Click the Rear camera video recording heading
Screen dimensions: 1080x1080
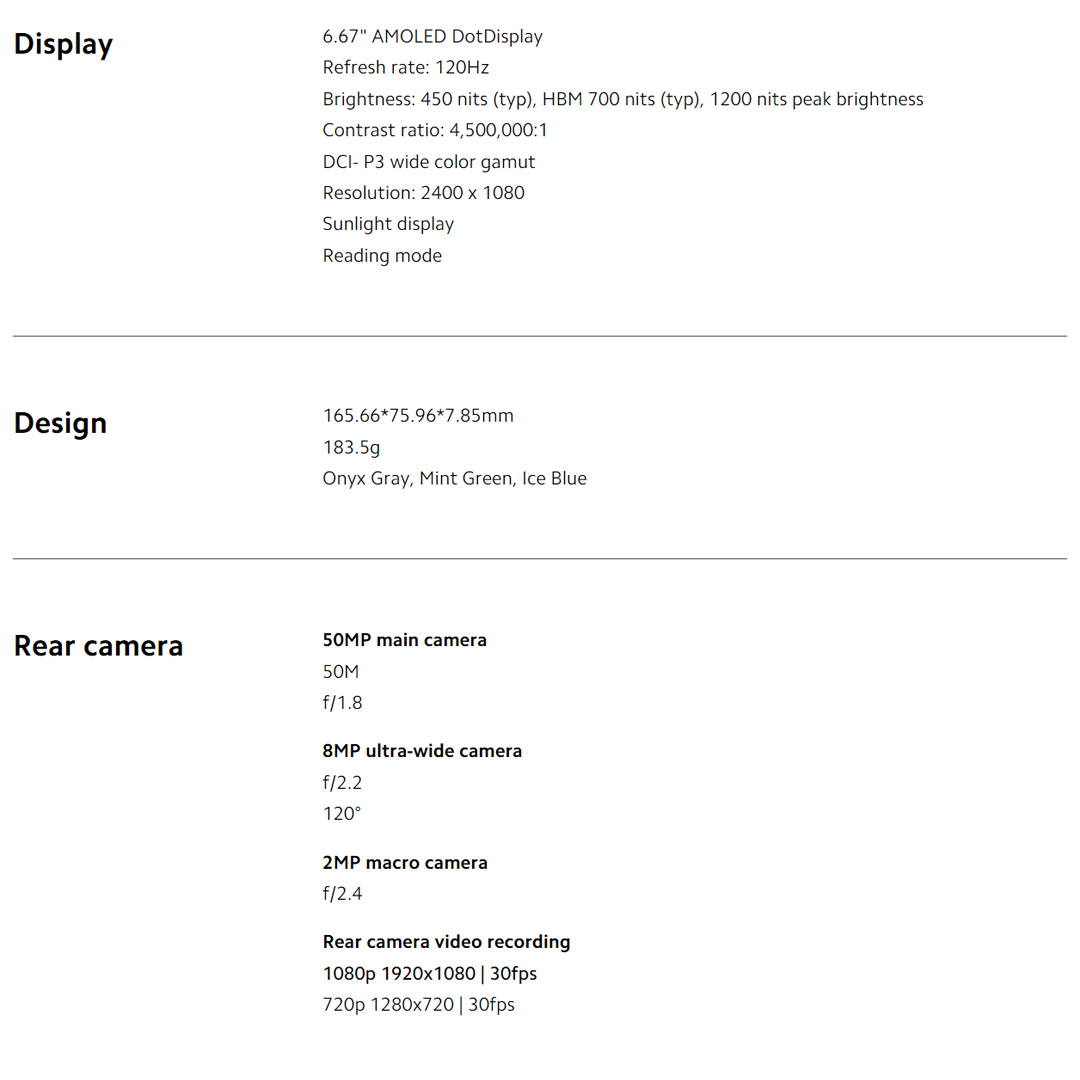click(446, 942)
